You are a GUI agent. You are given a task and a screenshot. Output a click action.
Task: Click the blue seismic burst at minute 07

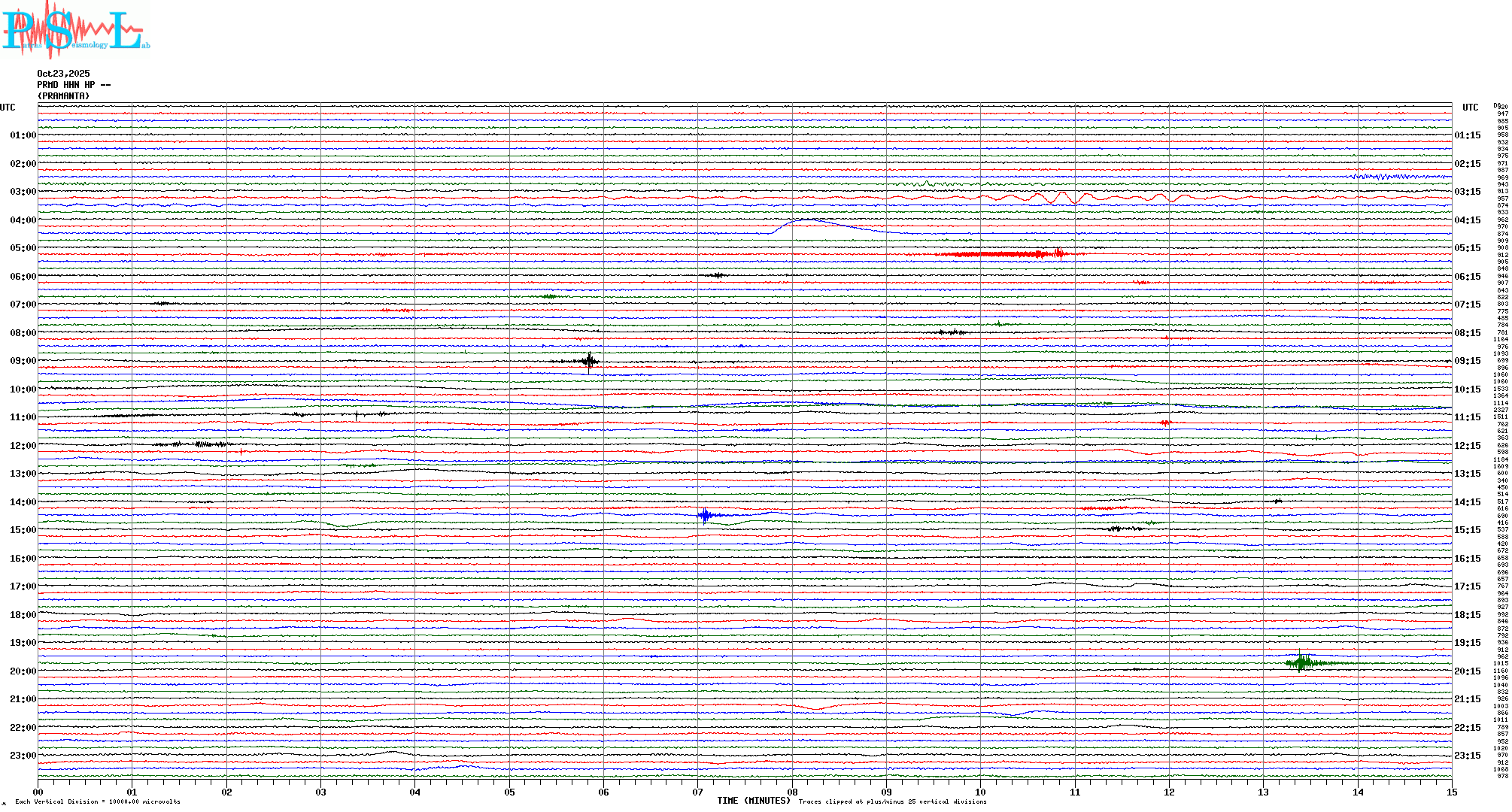click(705, 516)
